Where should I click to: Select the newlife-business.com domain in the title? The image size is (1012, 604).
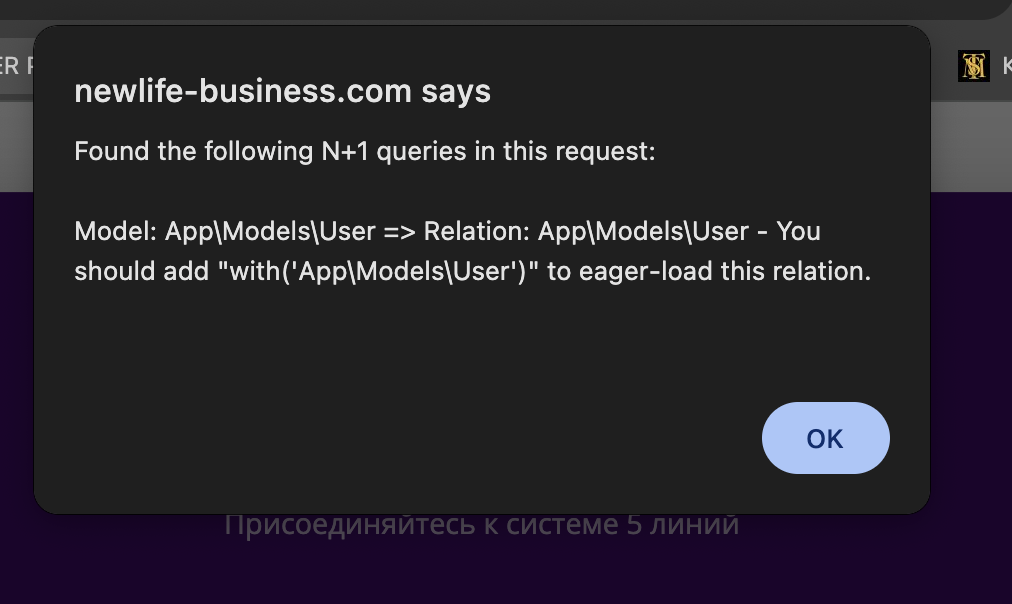pyautogui.click(x=243, y=91)
